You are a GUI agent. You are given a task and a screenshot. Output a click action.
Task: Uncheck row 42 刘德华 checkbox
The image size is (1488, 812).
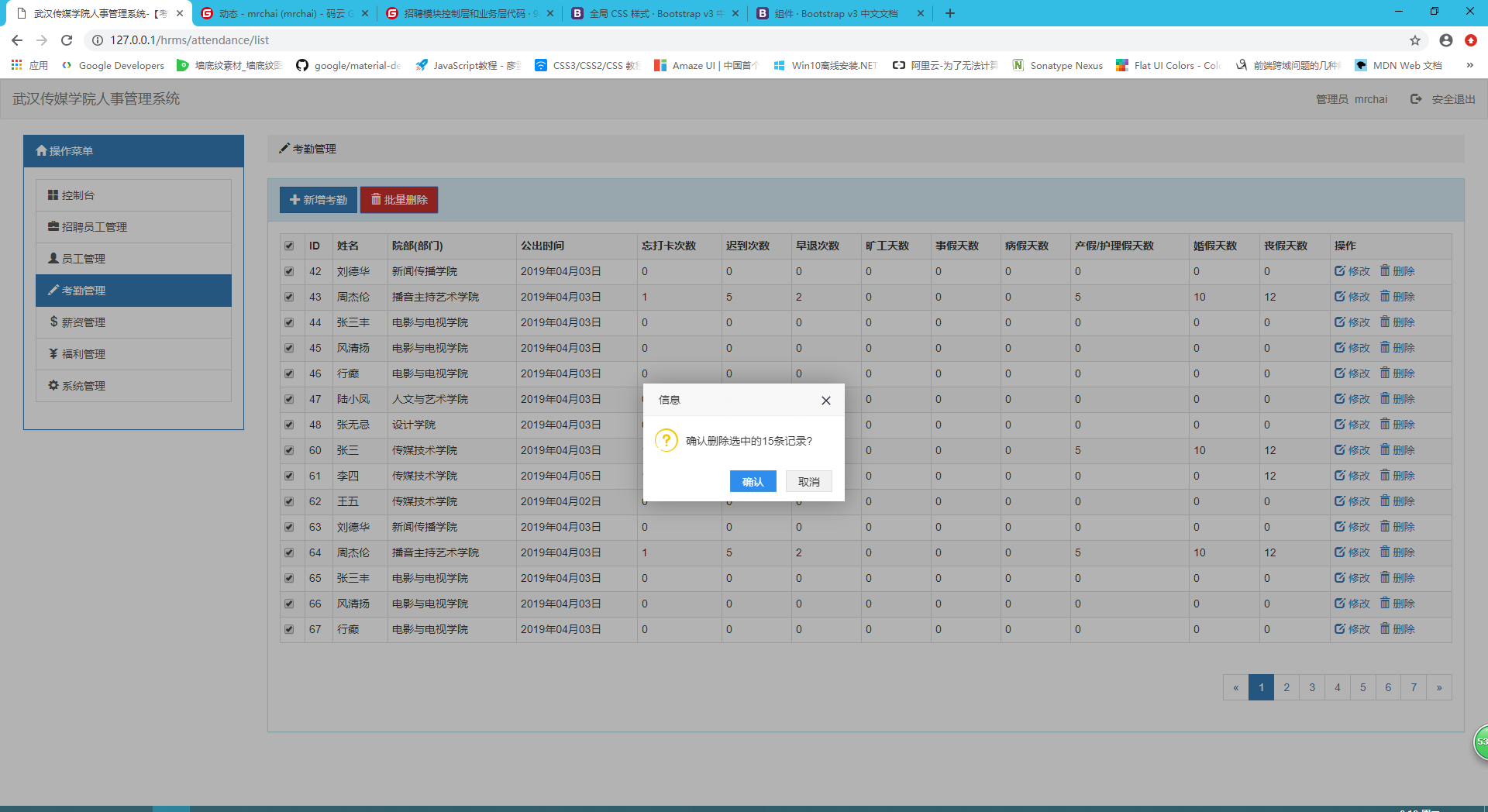point(289,271)
